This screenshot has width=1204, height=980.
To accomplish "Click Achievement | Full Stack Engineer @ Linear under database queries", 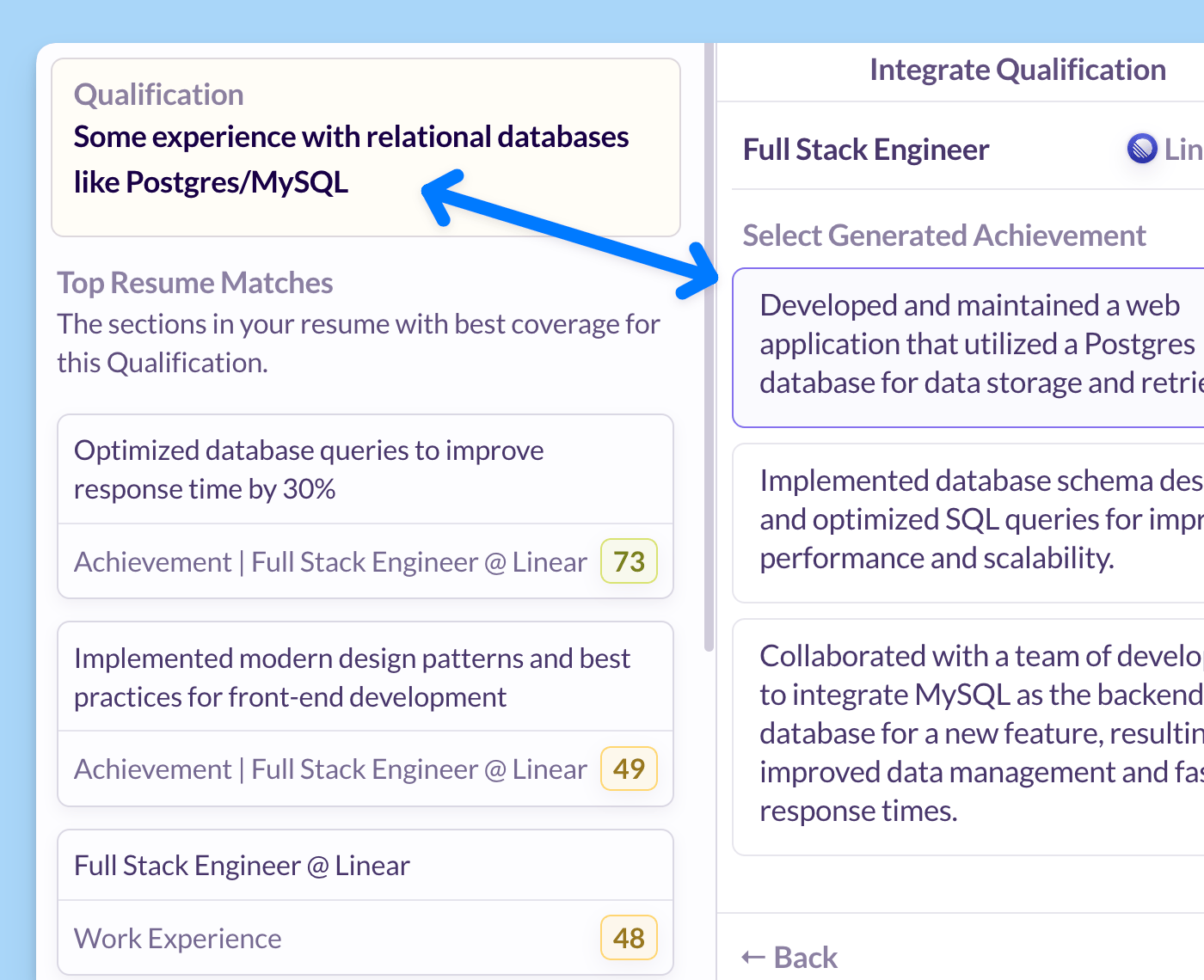I will (x=330, y=562).
